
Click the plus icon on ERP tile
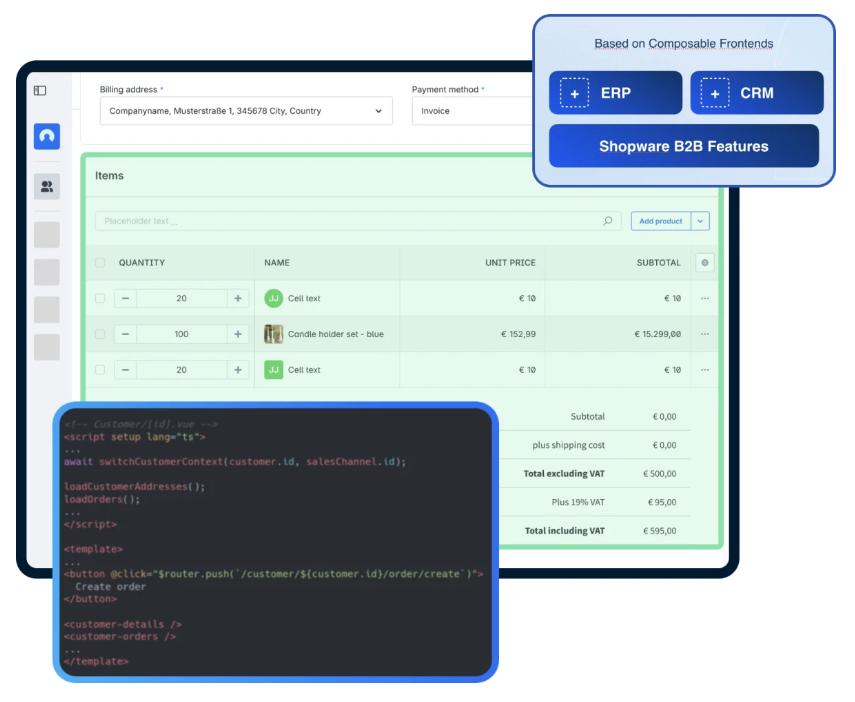[x=574, y=94]
